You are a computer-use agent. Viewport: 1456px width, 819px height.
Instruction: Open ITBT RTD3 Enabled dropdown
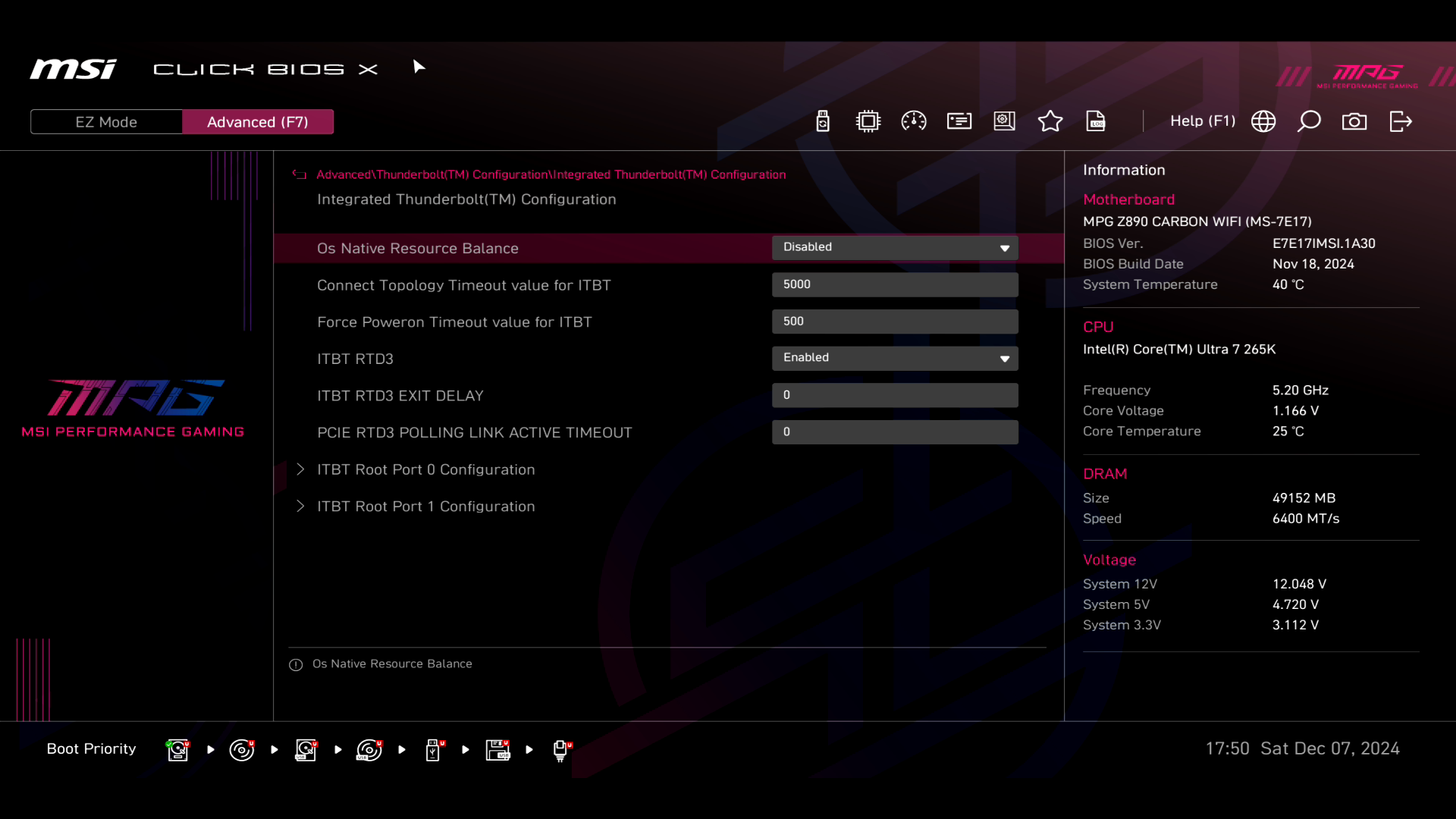coord(895,358)
